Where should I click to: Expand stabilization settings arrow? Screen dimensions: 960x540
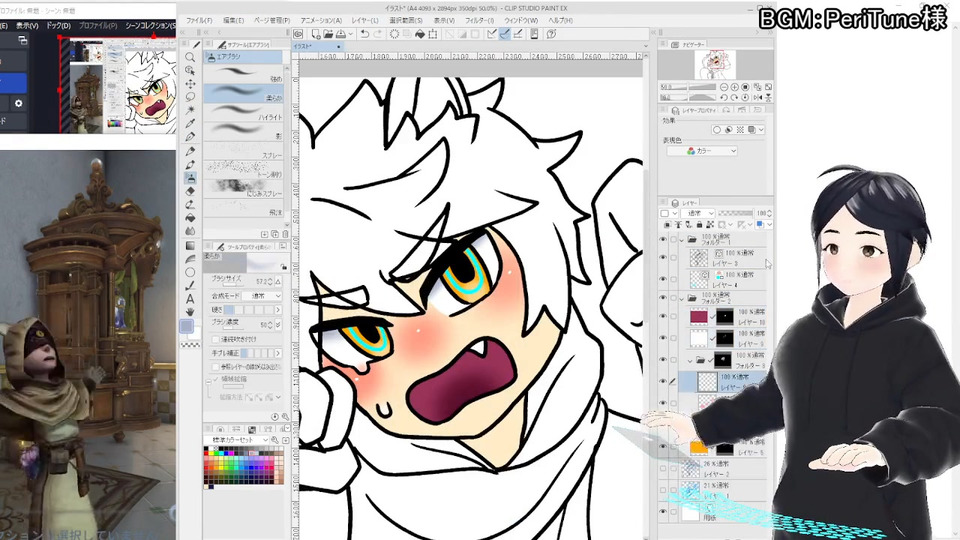[x=279, y=353]
